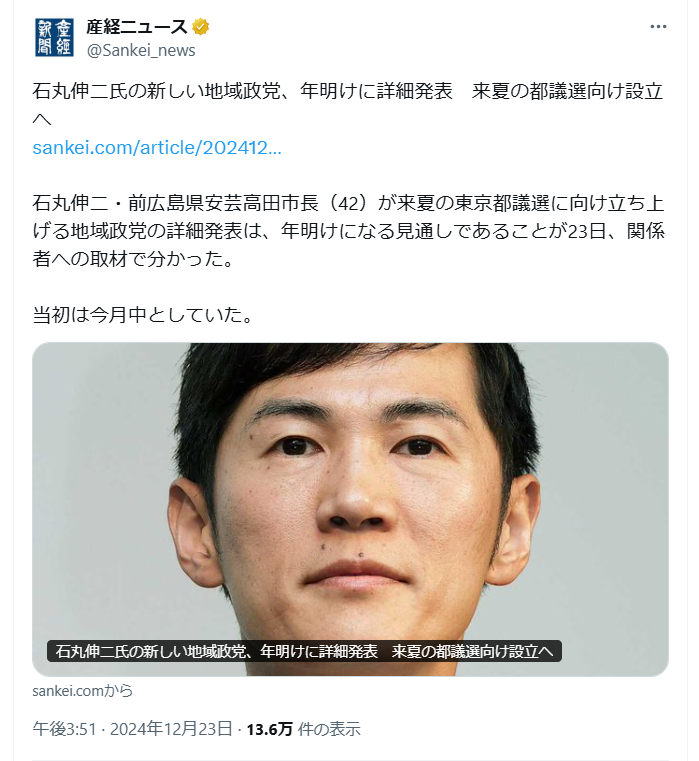
Task: Click the gold verified badge next to 産経ニュース
Action: [200, 27]
